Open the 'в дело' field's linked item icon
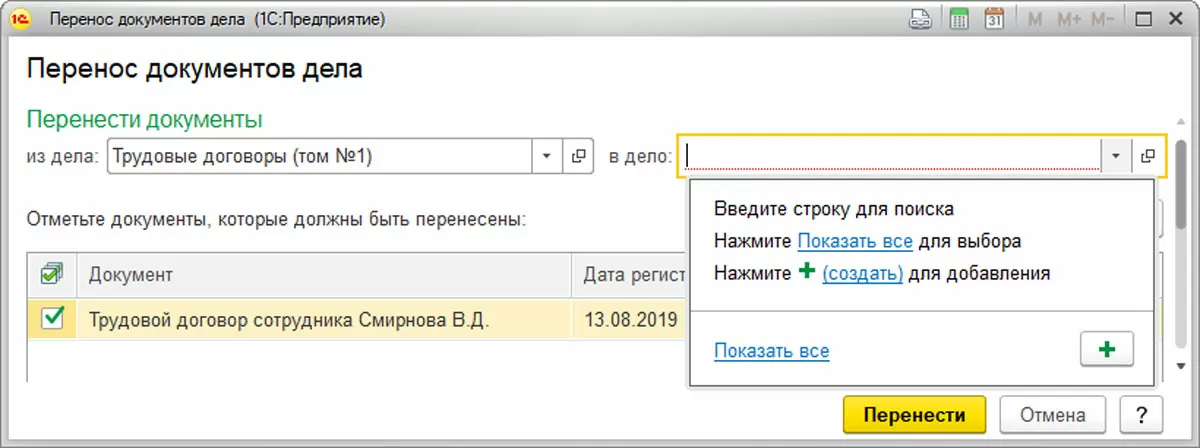This screenshot has width=1200, height=448. 1147,157
